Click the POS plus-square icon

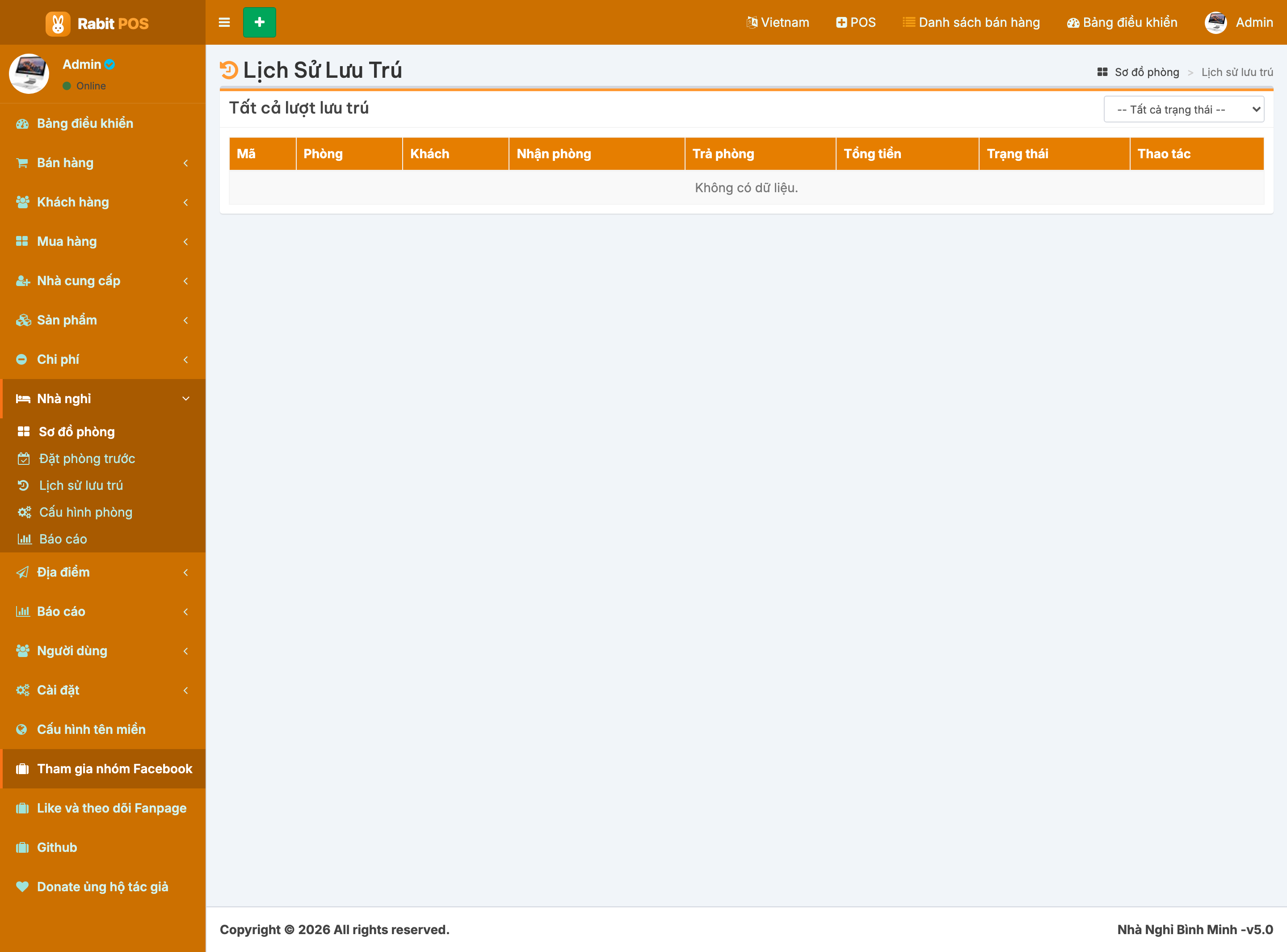[841, 22]
